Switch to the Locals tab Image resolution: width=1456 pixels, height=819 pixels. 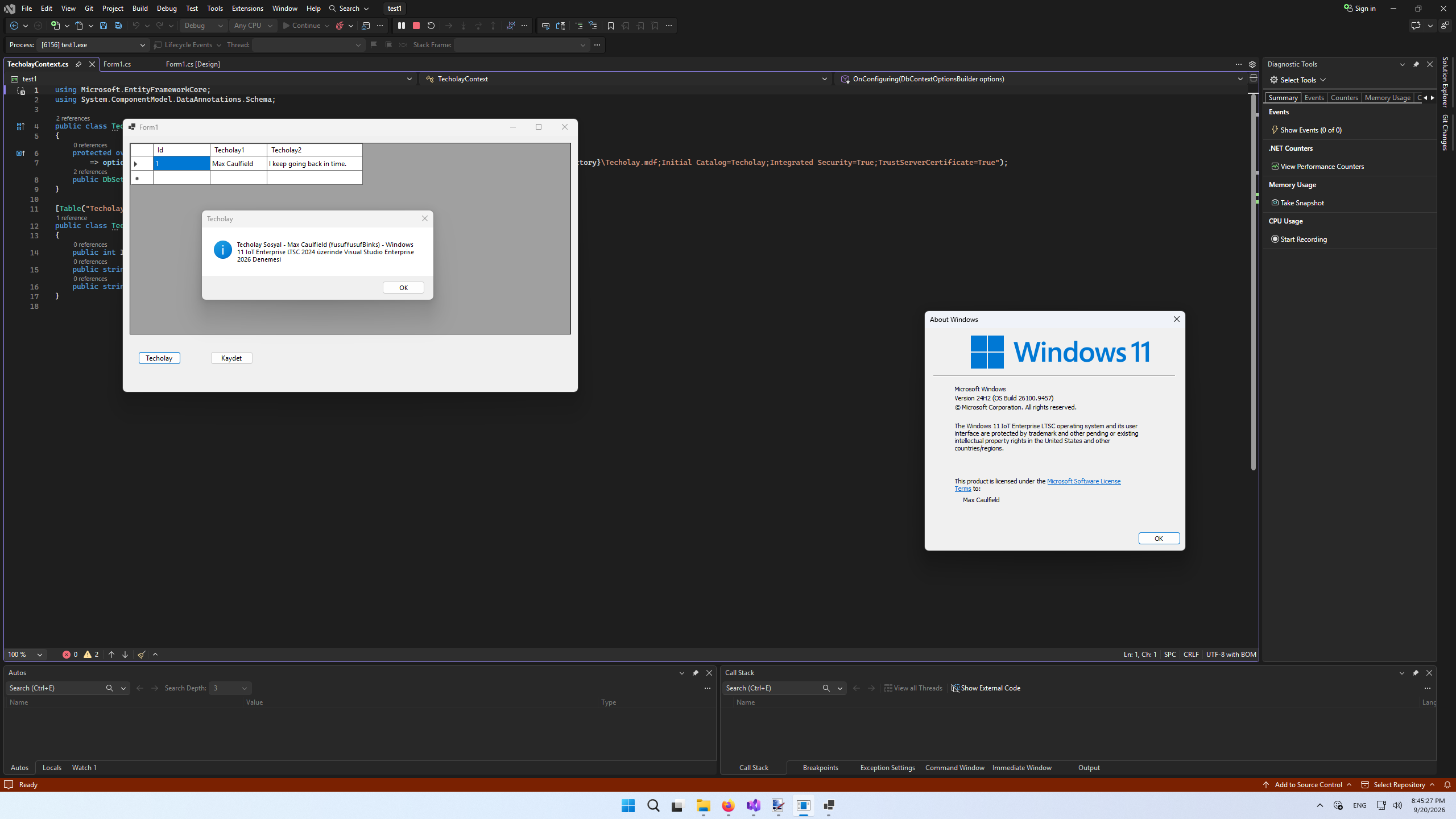[52, 768]
